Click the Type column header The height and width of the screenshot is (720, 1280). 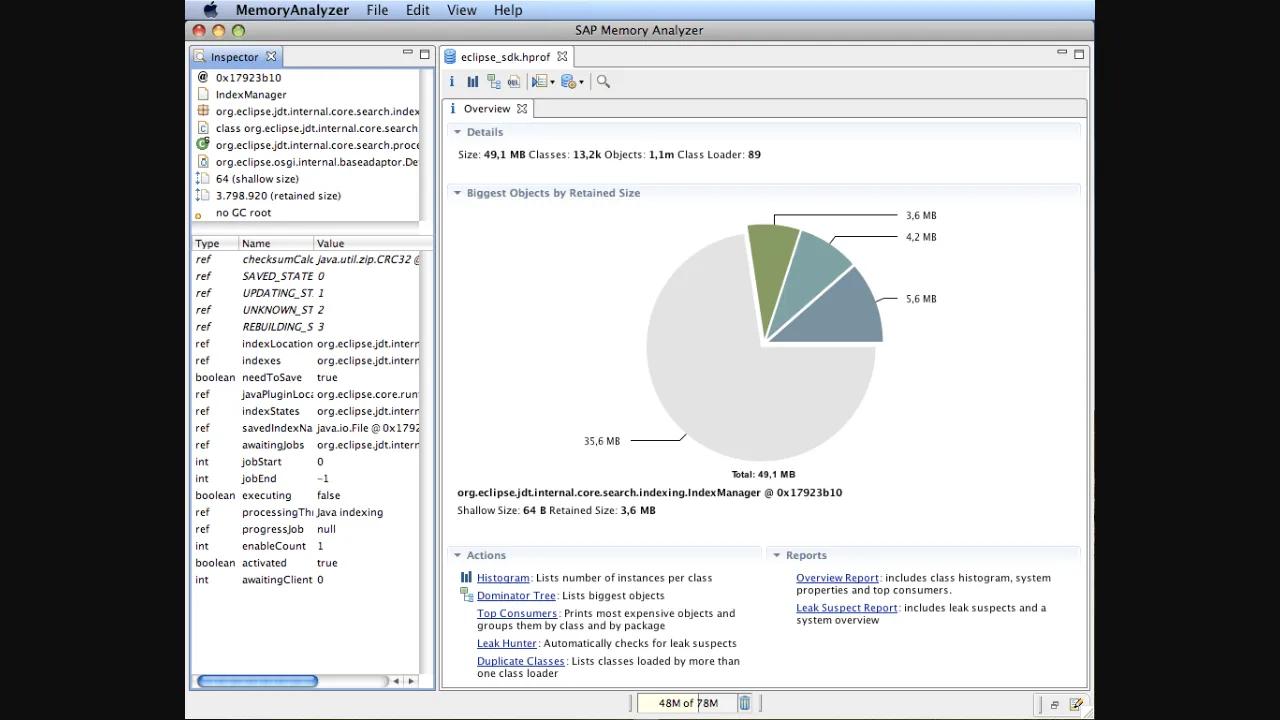215,243
